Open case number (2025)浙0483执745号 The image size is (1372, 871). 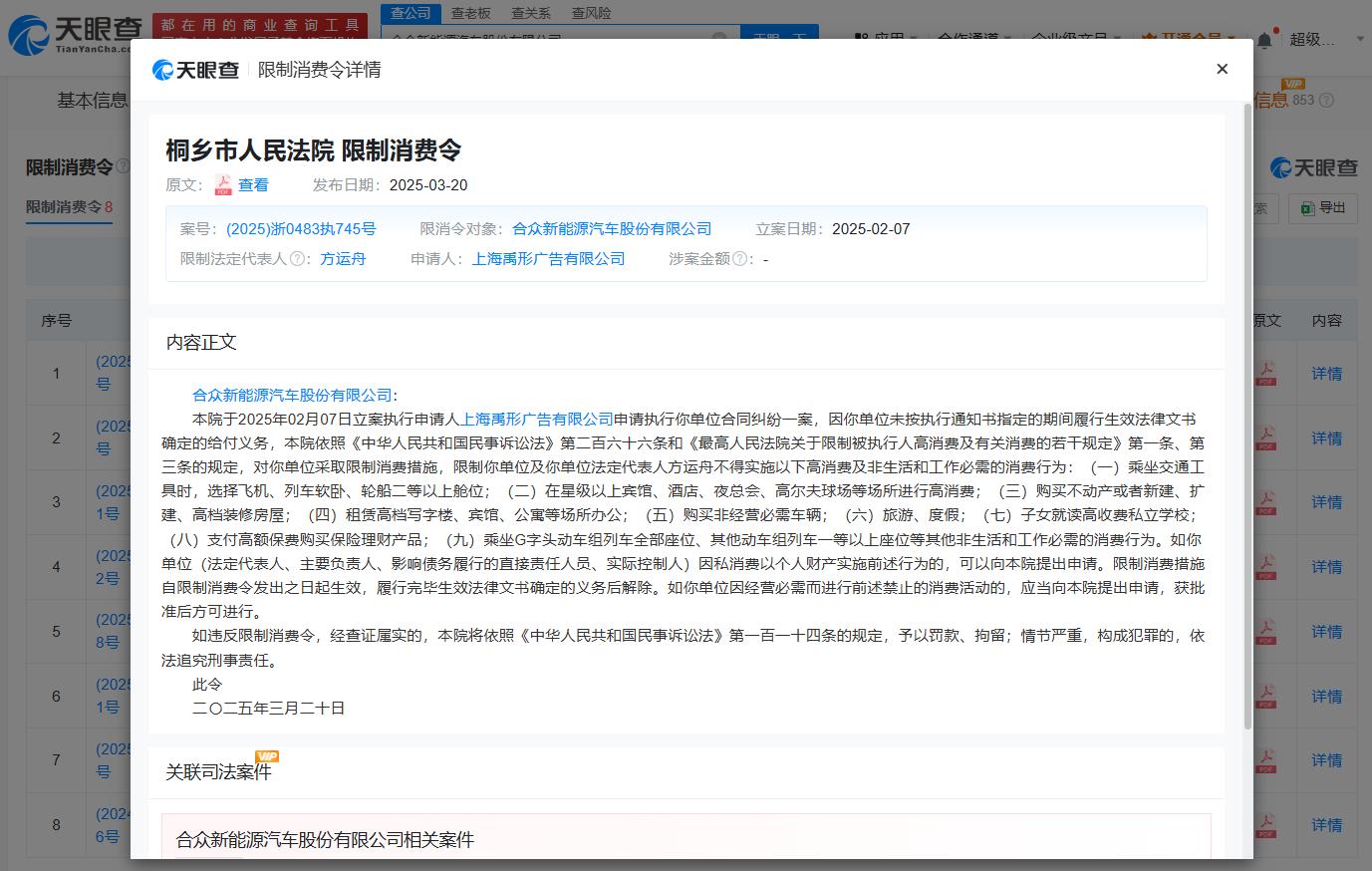[301, 229]
